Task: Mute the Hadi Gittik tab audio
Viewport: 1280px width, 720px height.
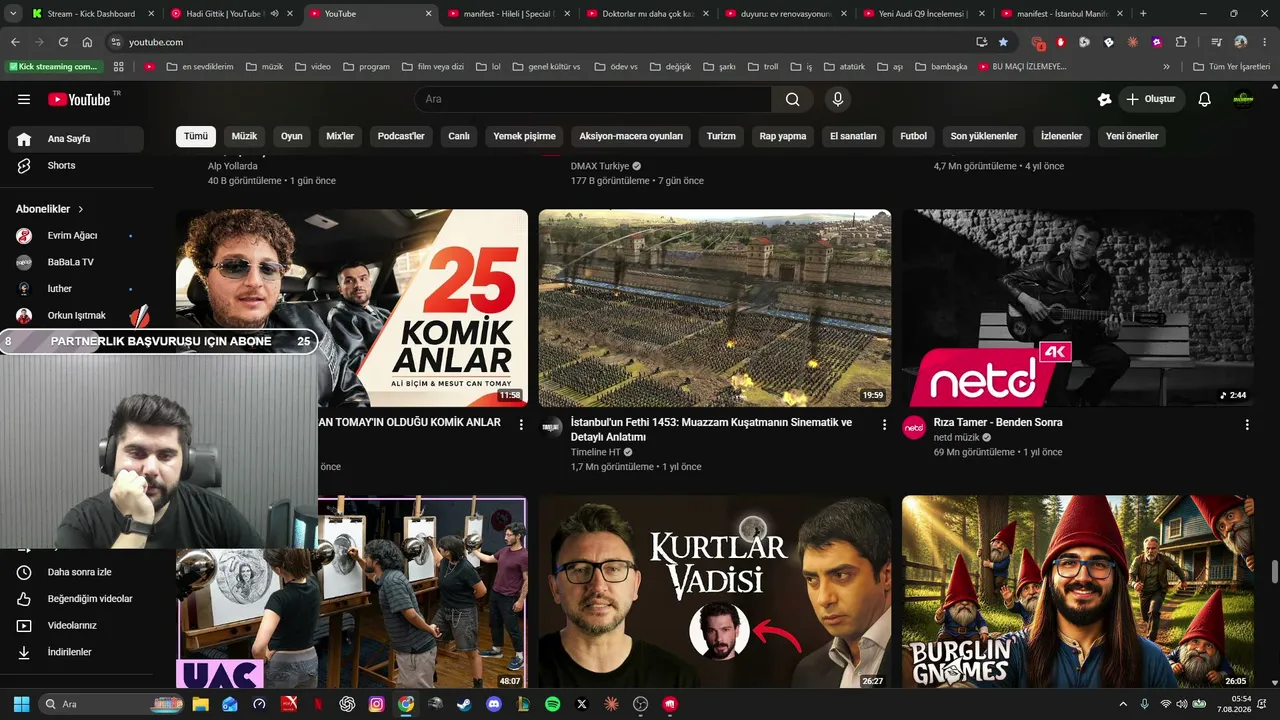Action: click(274, 14)
